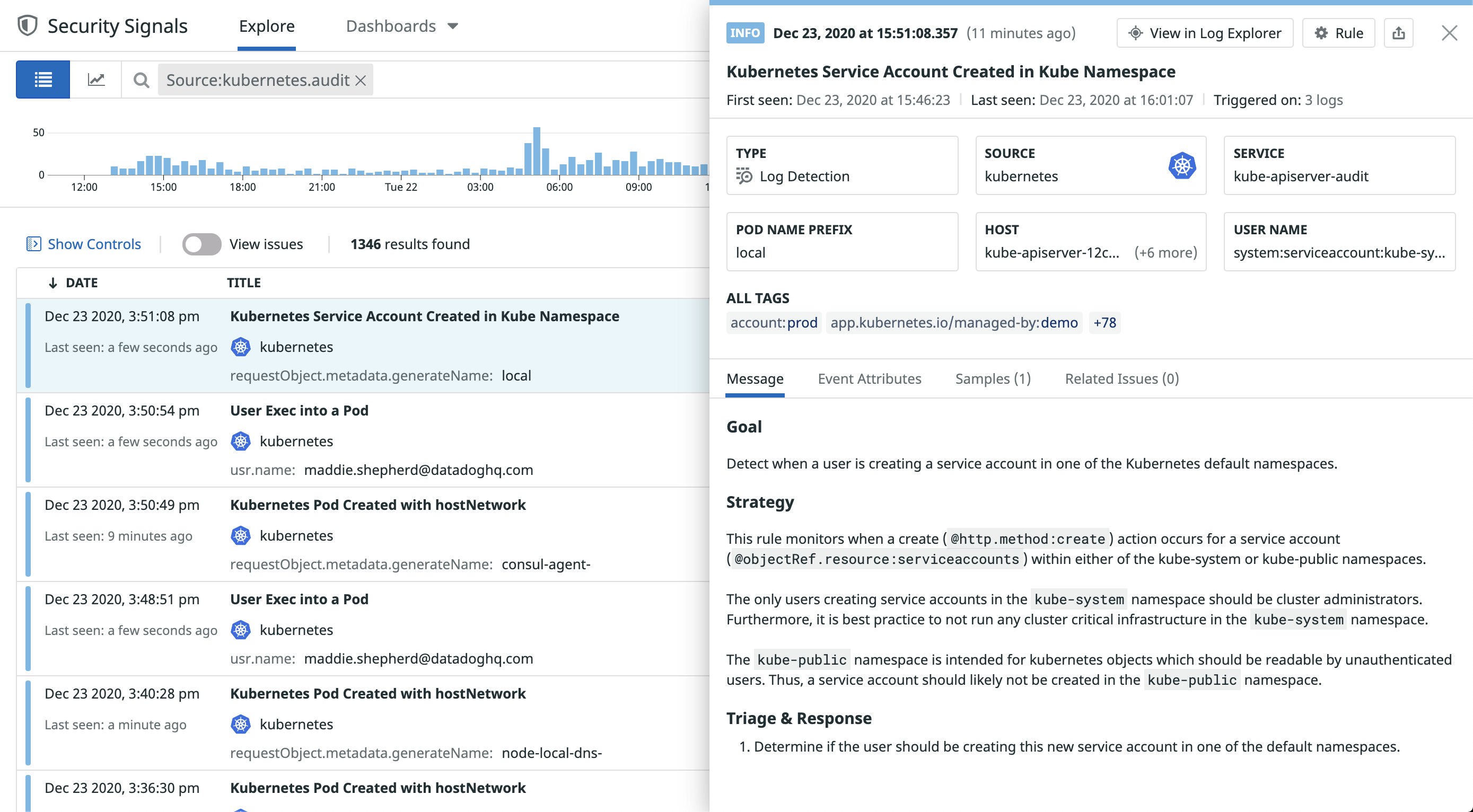Toggle the View issues switch
Image resolution: width=1473 pixels, height=812 pixels.
(x=201, y=244)
